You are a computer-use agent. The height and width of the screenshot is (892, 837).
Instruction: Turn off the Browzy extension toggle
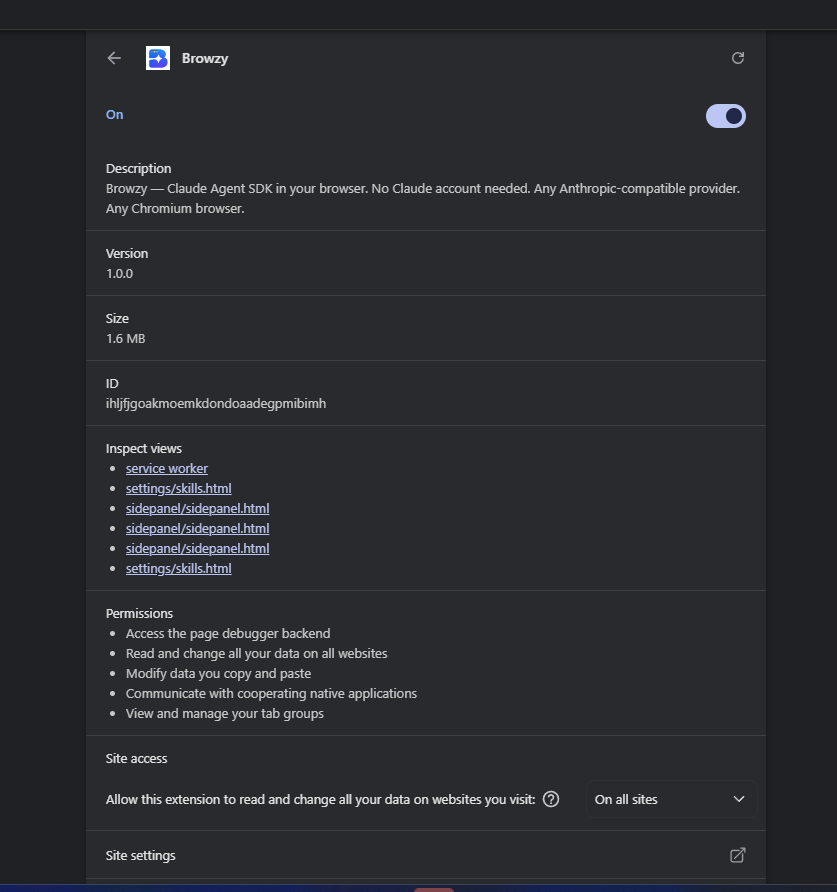[725, 116]
